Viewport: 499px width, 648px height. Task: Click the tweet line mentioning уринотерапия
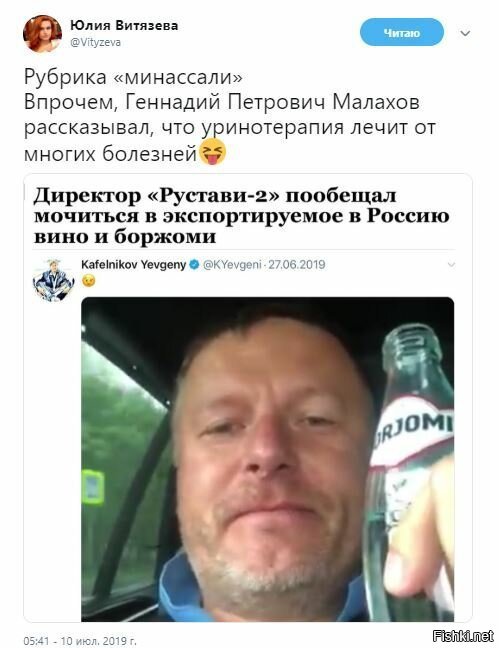[x=230, y=128]
